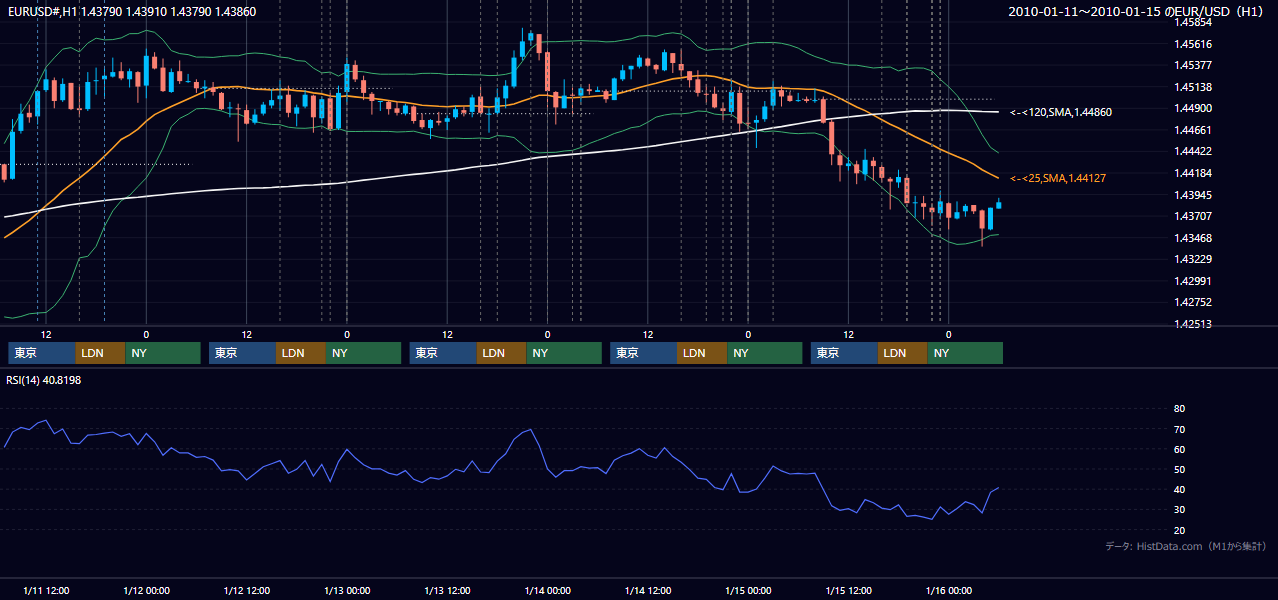
Task: Click price axis label 1.42752
Action: (1193, 302)
